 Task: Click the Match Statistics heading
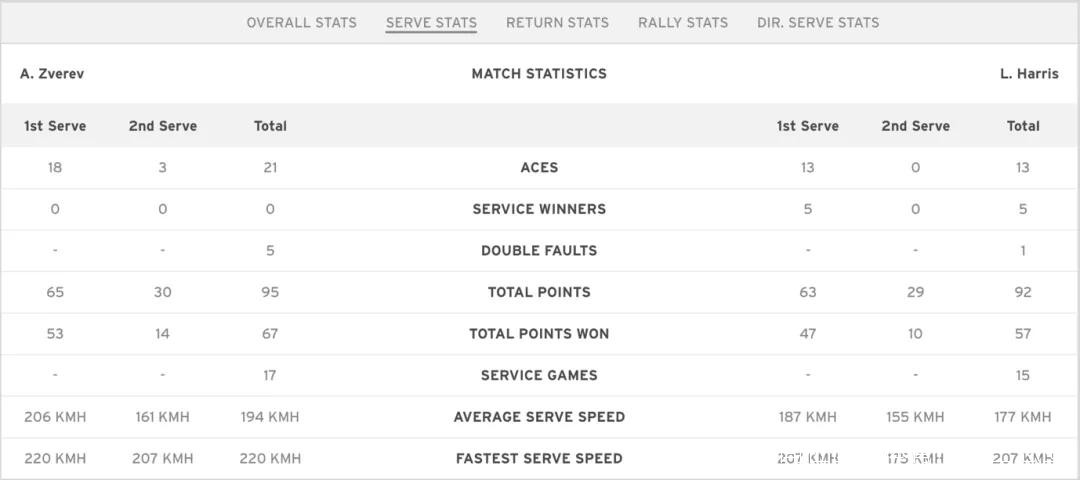click(x=539, y=73)
